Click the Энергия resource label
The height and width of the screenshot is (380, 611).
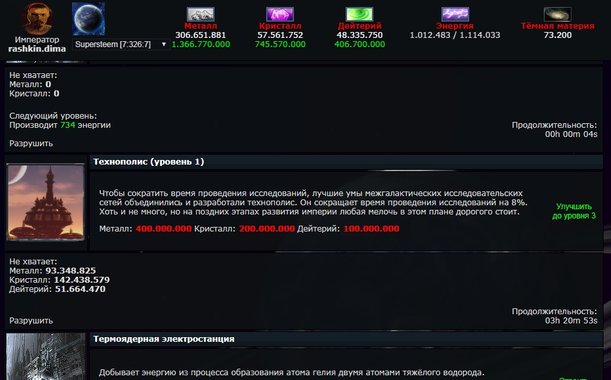click(455, 26)
